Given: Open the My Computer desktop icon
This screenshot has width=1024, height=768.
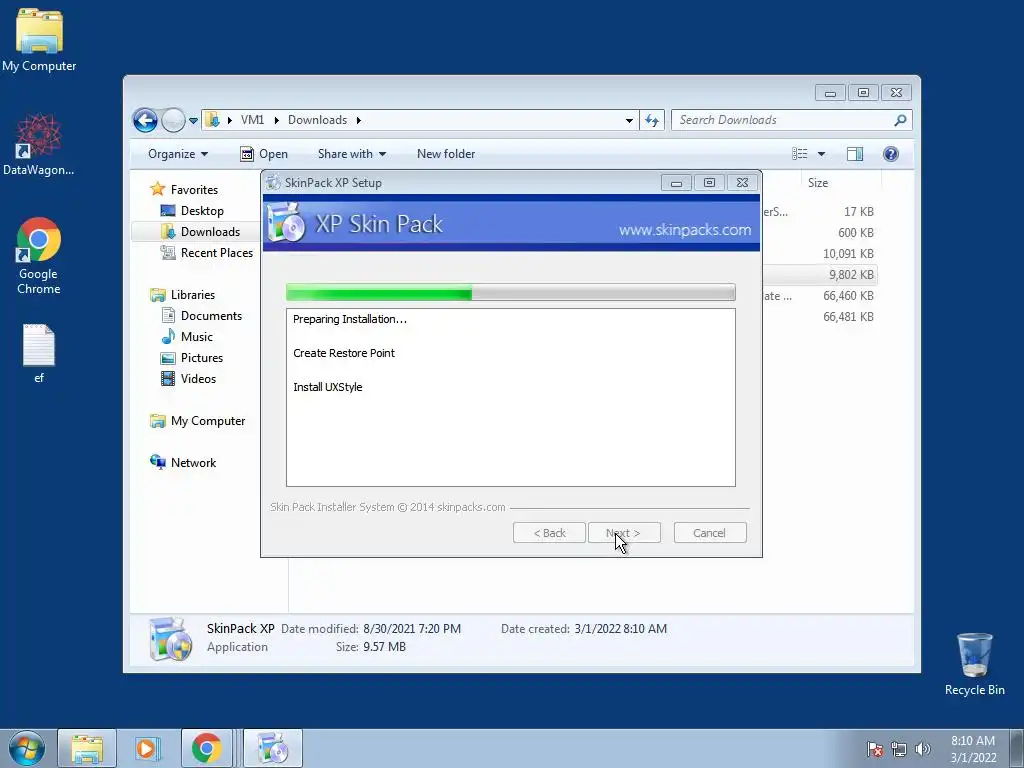Looking at the screenshot, I should coord(39,39).
